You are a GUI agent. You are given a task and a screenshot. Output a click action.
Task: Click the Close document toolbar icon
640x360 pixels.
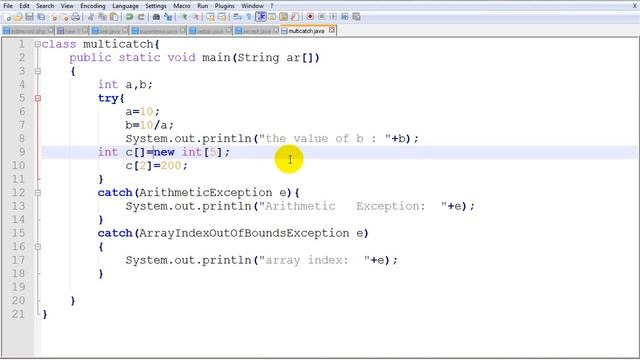pos(54,17)
